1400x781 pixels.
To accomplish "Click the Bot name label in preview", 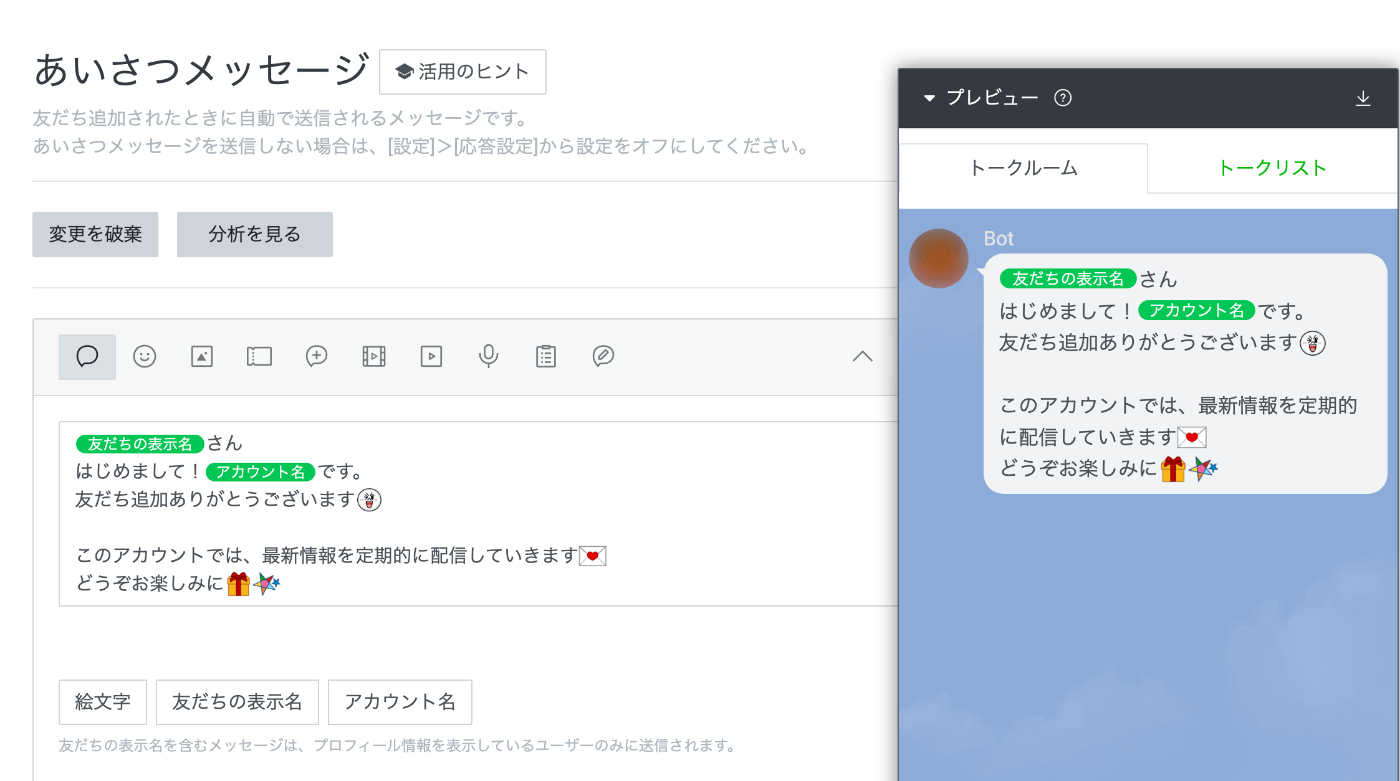I will coord(998,239).
